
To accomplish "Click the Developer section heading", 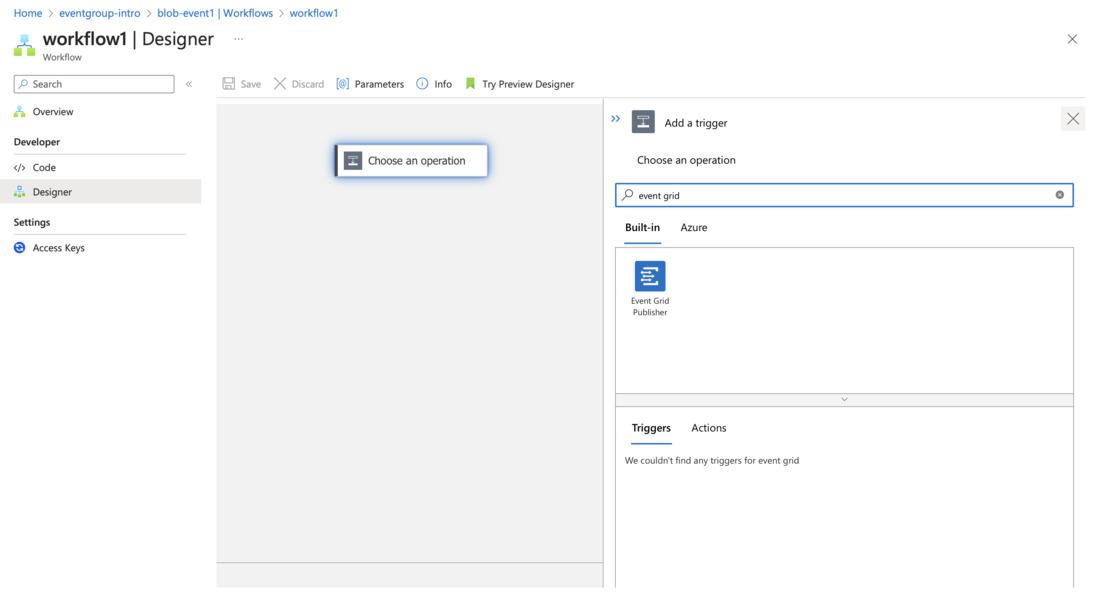I will [x=36, y=142].
